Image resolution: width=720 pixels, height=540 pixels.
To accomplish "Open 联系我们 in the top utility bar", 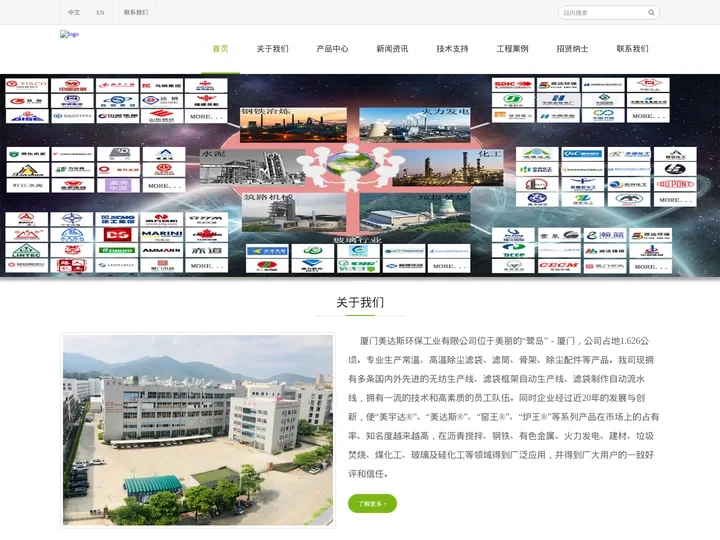I will pyautogui.click(x=136, y=12).
